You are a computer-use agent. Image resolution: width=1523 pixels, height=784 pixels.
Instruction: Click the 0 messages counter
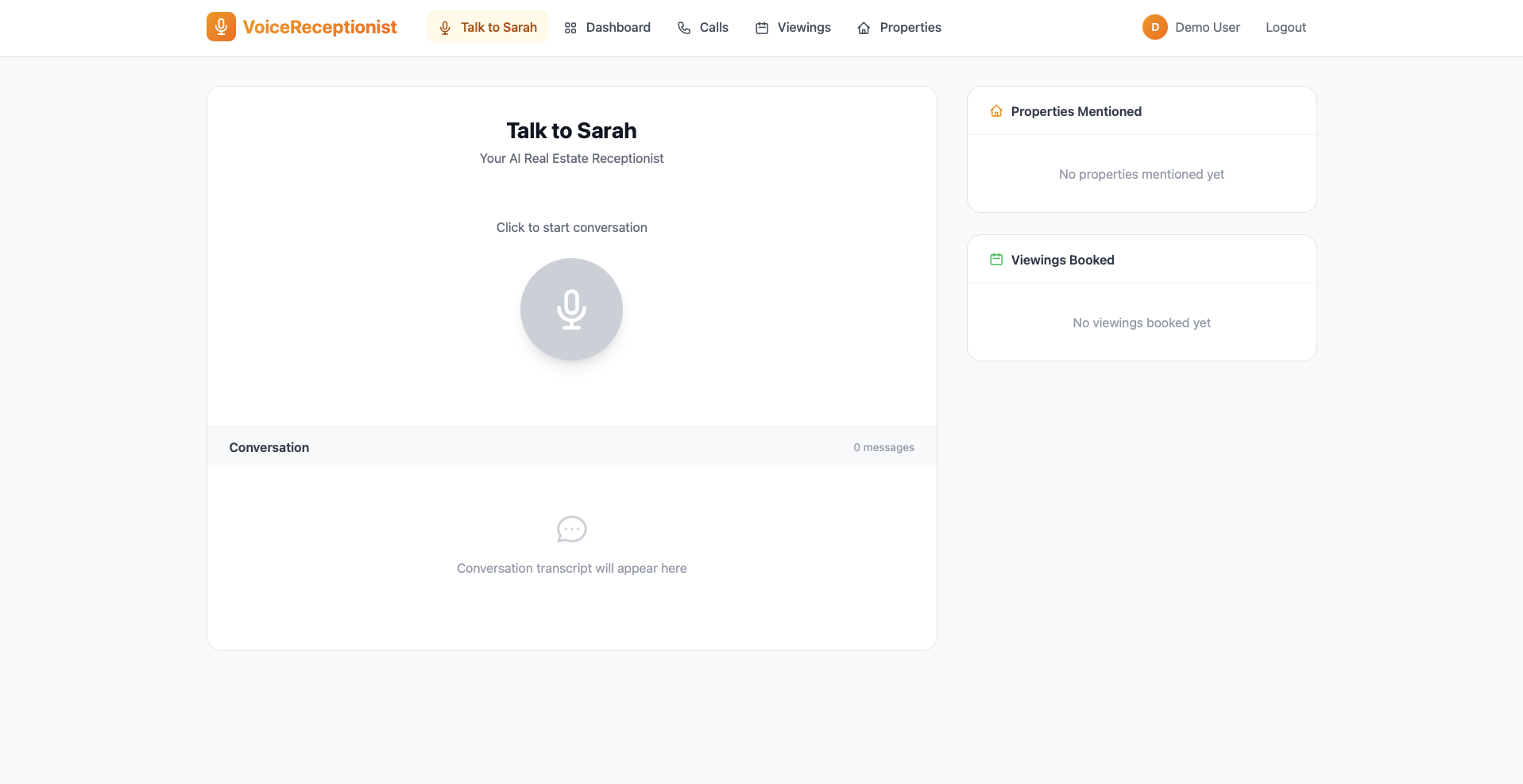pyautogui.click(x=883, y=447)
